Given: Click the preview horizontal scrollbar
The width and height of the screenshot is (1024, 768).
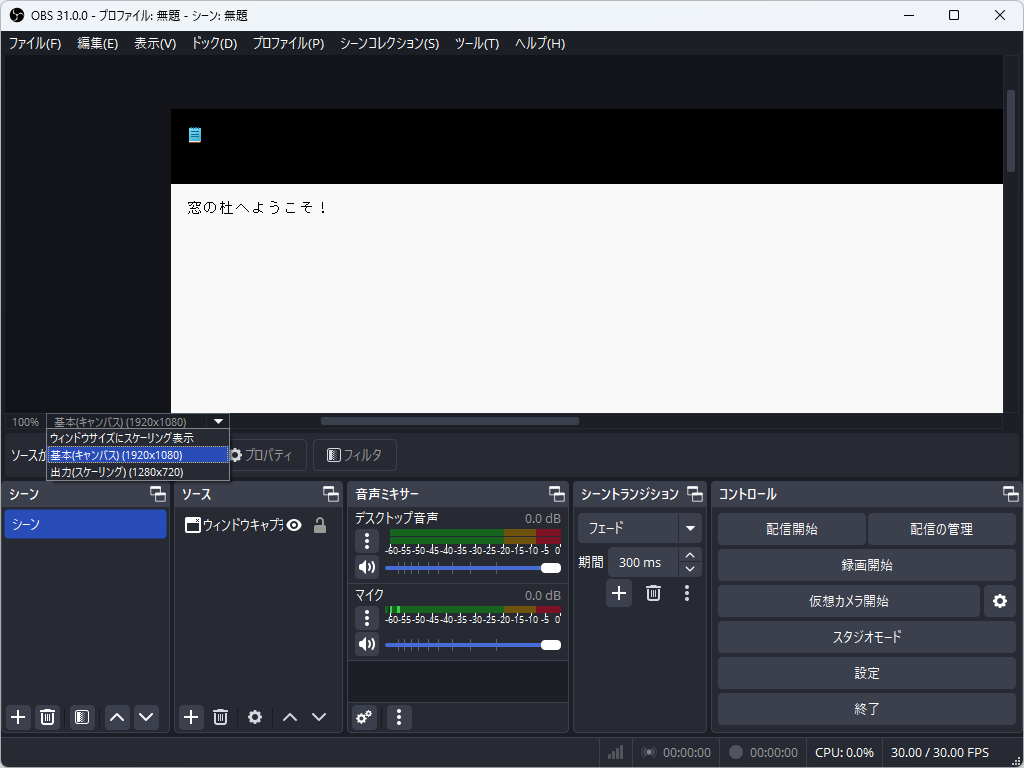Looking at the screenshot, I should point(449,421).
